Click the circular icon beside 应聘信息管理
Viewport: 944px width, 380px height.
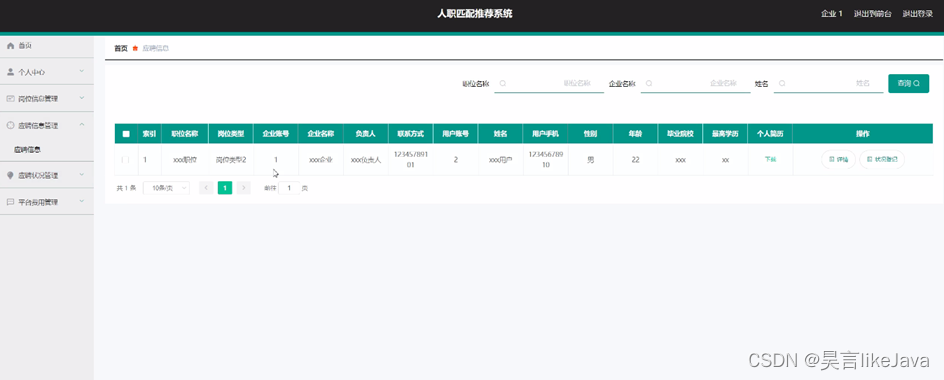(10, 125)
